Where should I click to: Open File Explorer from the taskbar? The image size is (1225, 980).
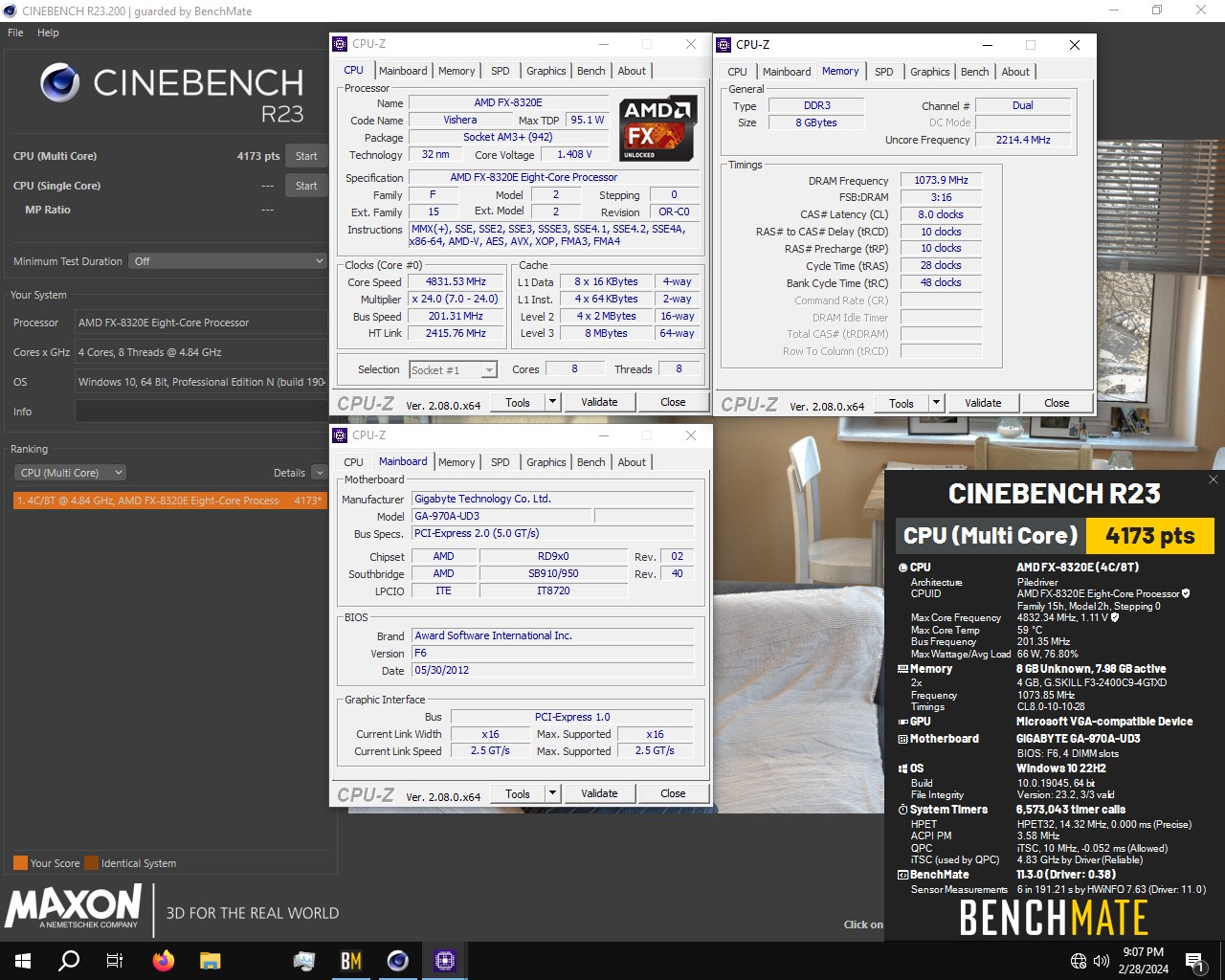[211, 960]
